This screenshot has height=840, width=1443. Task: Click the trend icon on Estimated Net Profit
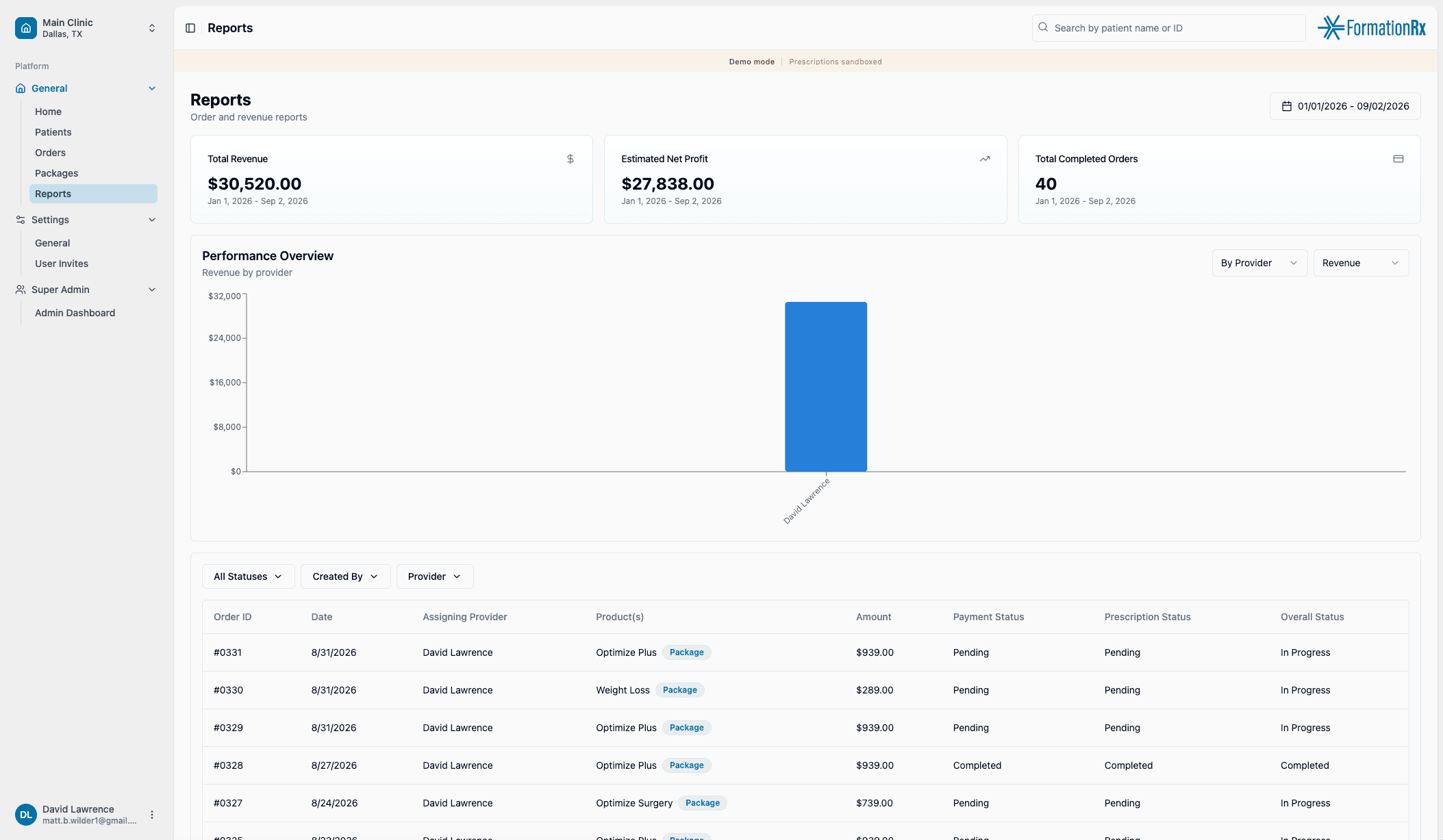[x=985, y=159]
